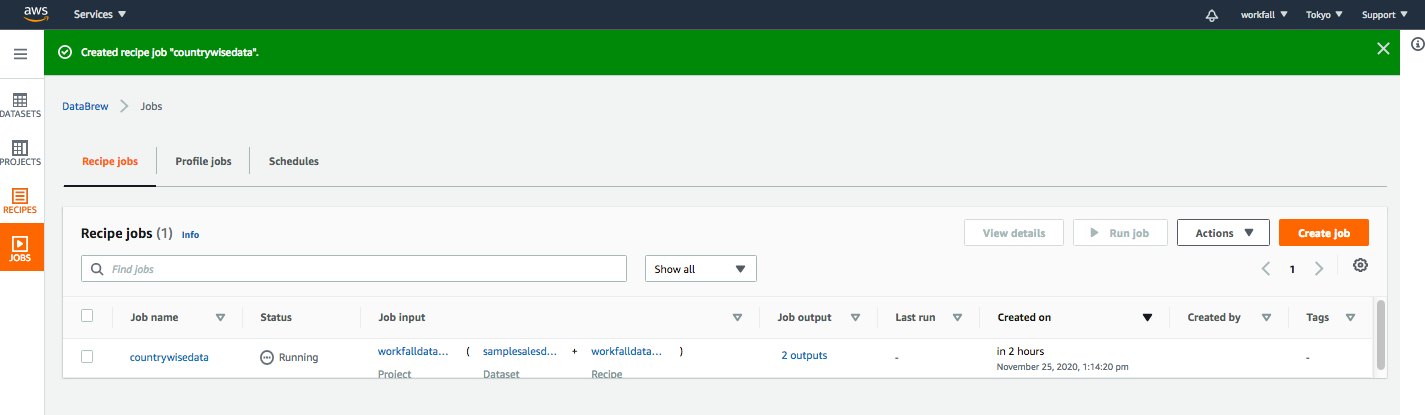Click the Run job button
1425x415 pixels.
[x=1120, y=233]
